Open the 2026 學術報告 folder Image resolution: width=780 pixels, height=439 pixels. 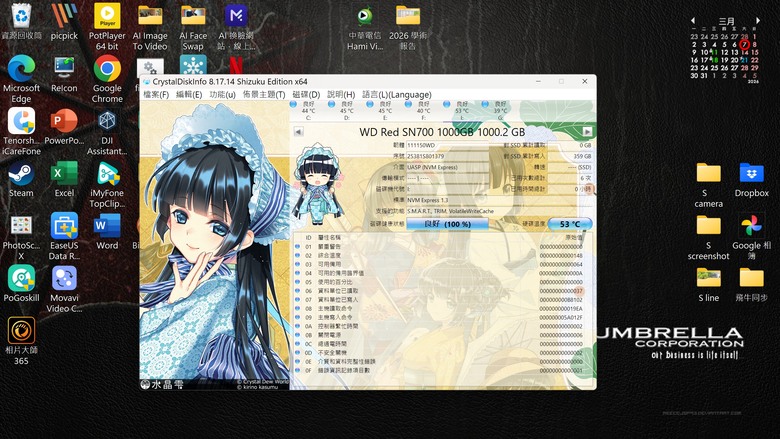pyautogui.click(x=408, y=27)
